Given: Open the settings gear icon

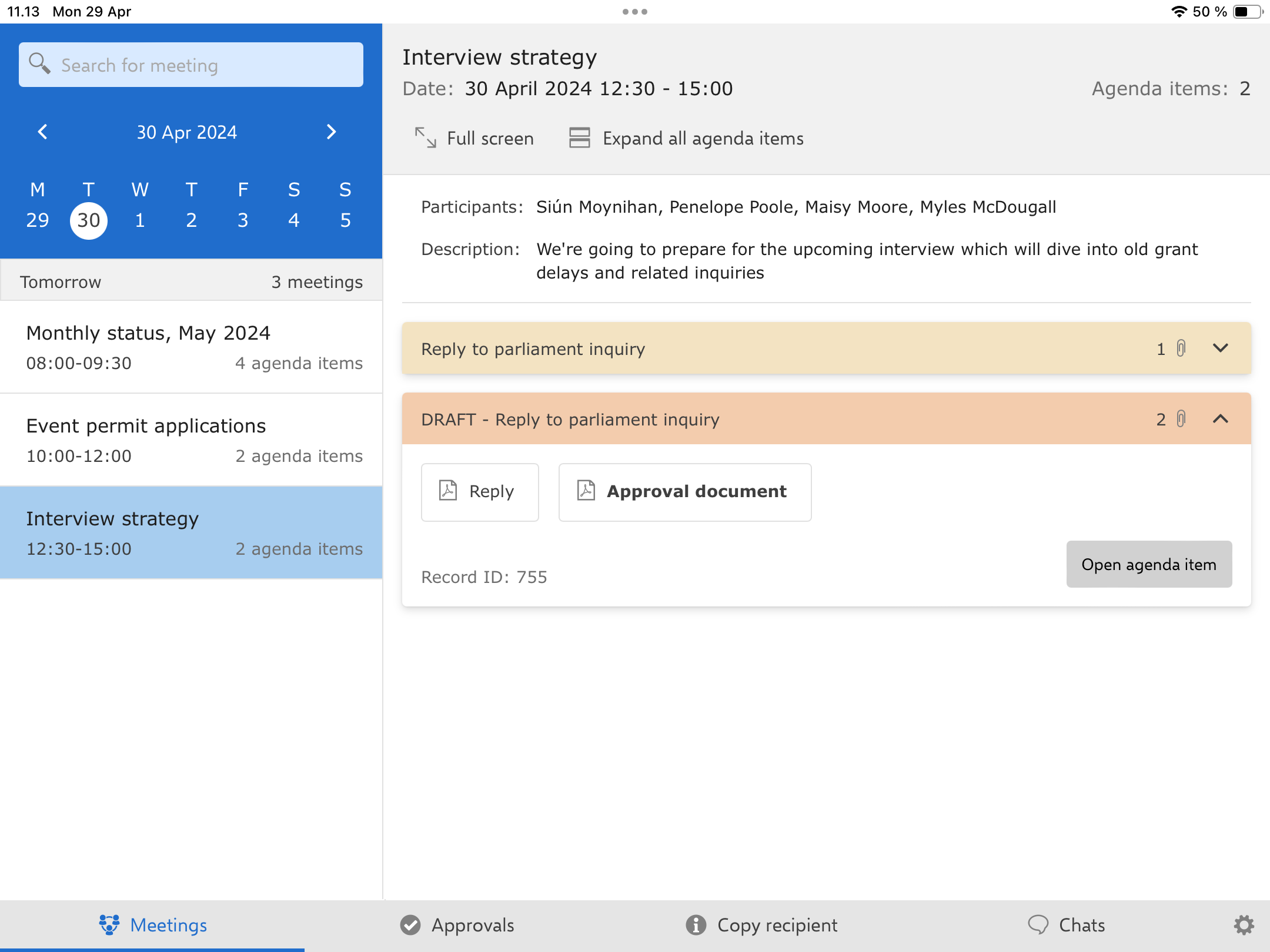Looking at the screenshot, I should point(1244,925).
